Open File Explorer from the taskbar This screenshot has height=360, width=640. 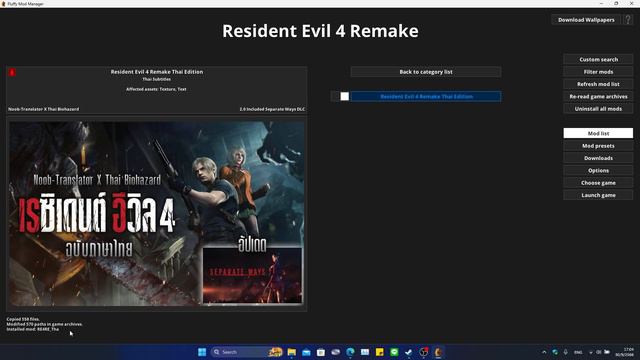coord(291,352)
